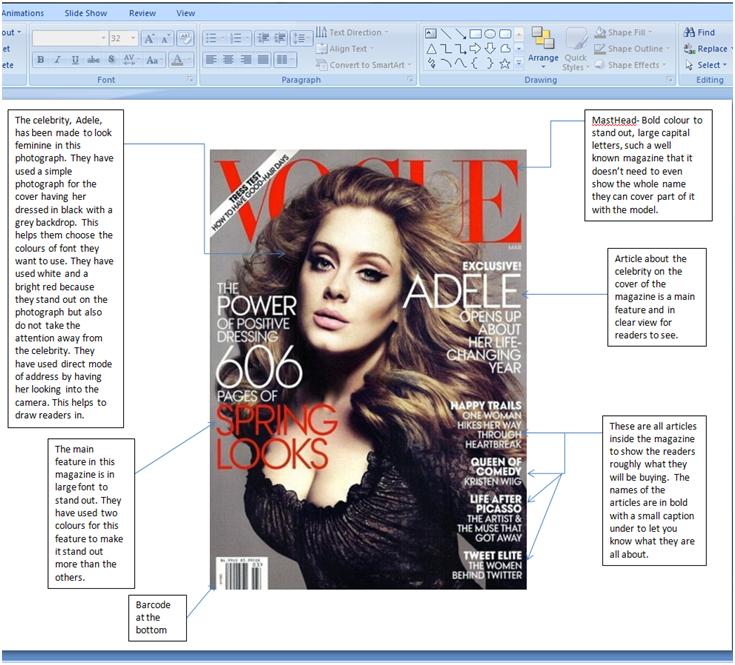Switch to the View tab
The image size is (735, 665).
pyautogui.click(x=186, y=13)
